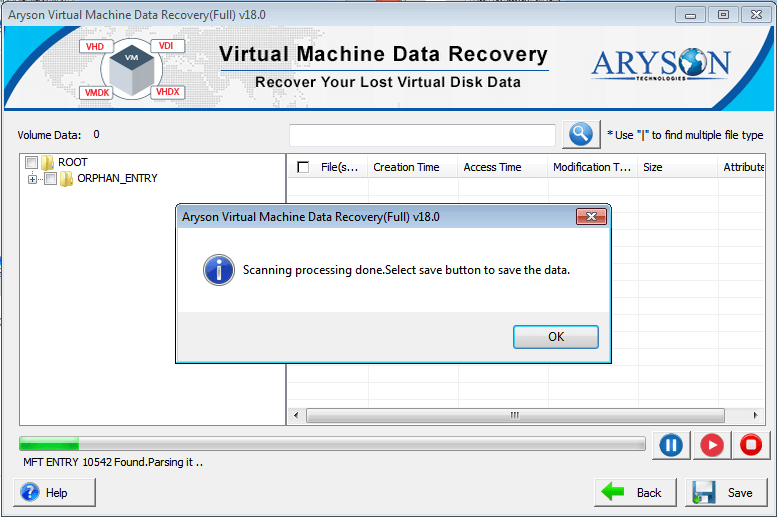Click the Save button

click(726, 492)
